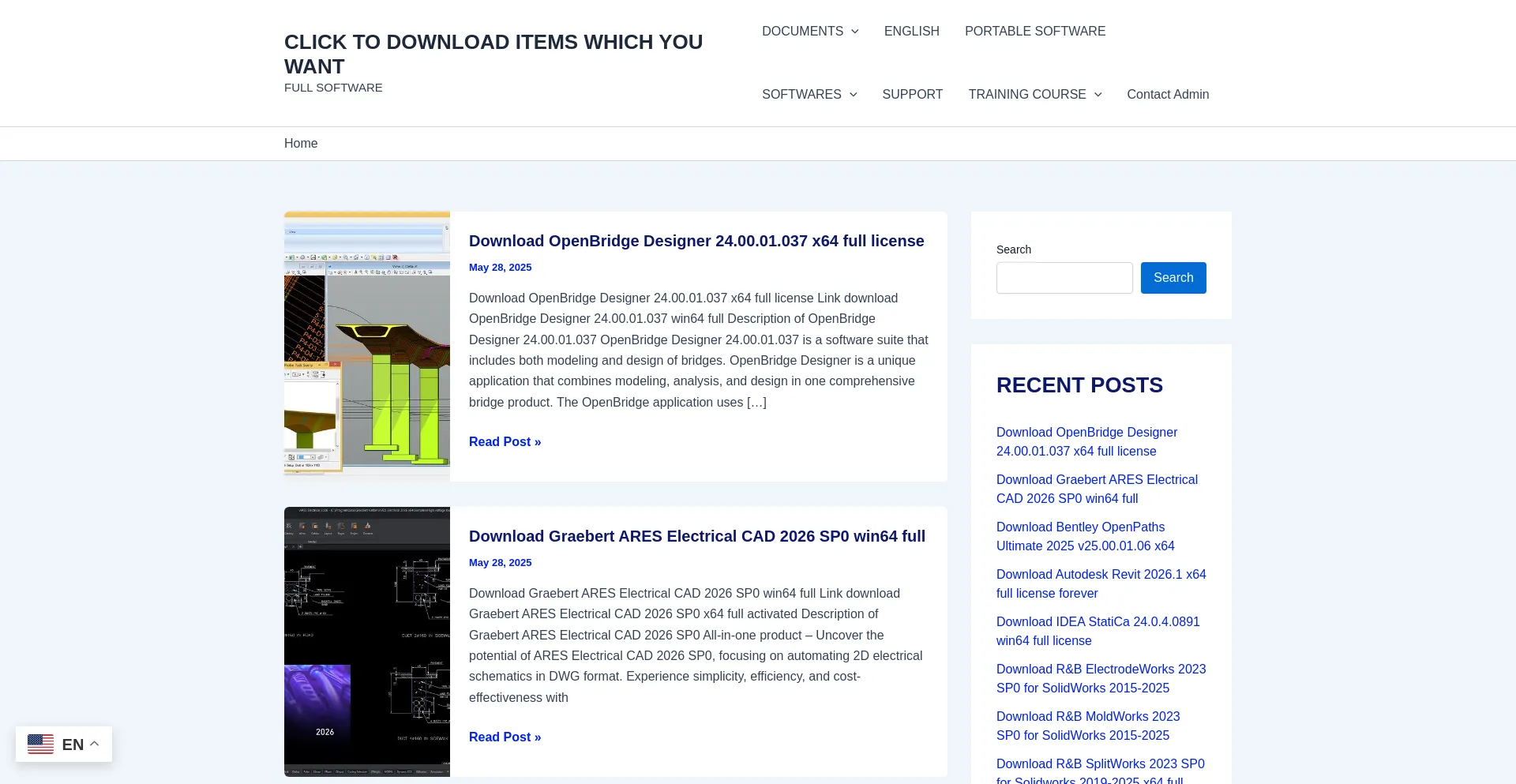Click the RECENT POSTS heading
This screenshot has width=1516, height=784.
[1079, 385]
